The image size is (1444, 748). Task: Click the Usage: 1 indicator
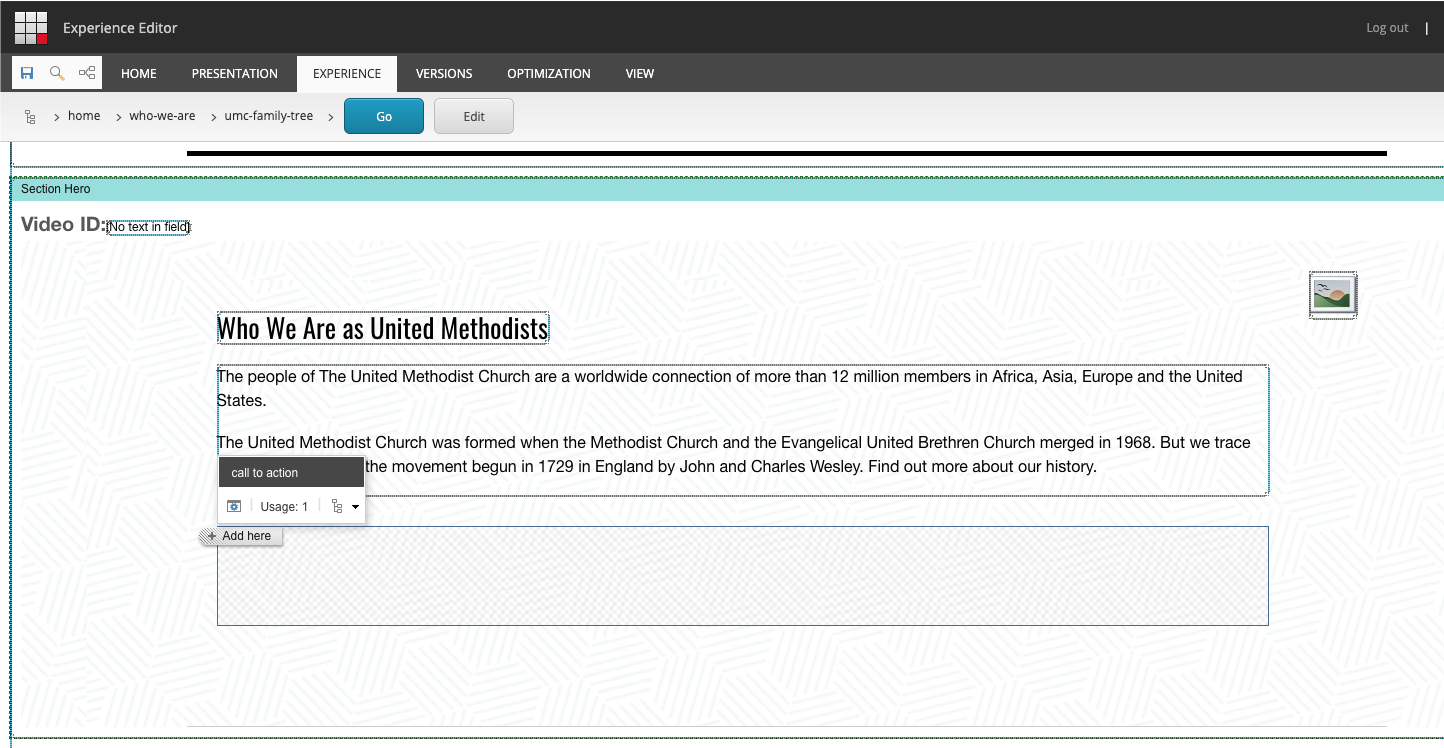click(284, 507)
